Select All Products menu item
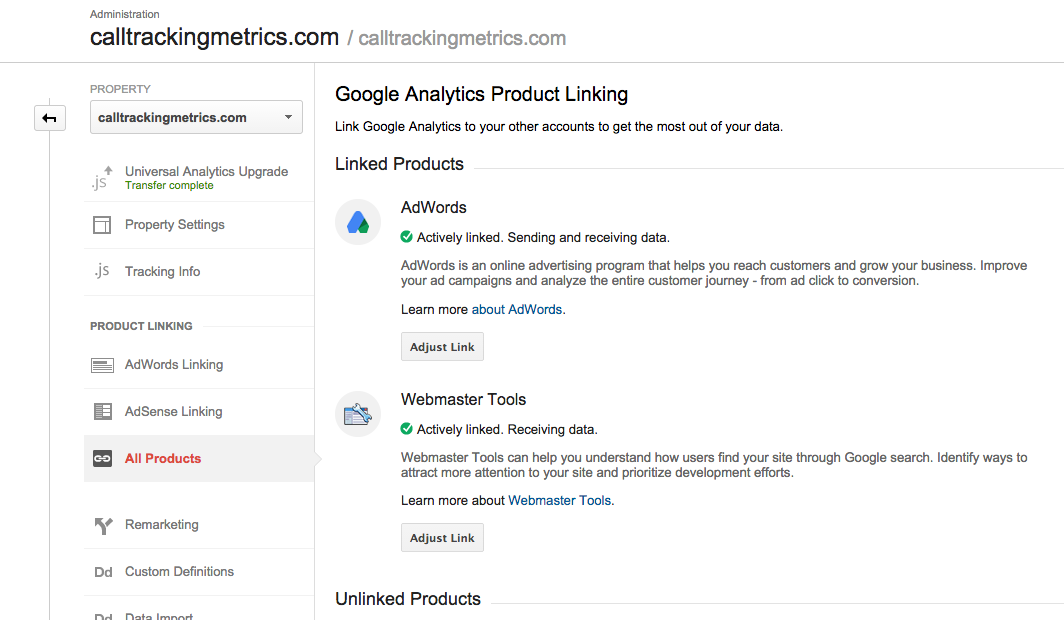 pyautogui.click(x=163, y=459)
